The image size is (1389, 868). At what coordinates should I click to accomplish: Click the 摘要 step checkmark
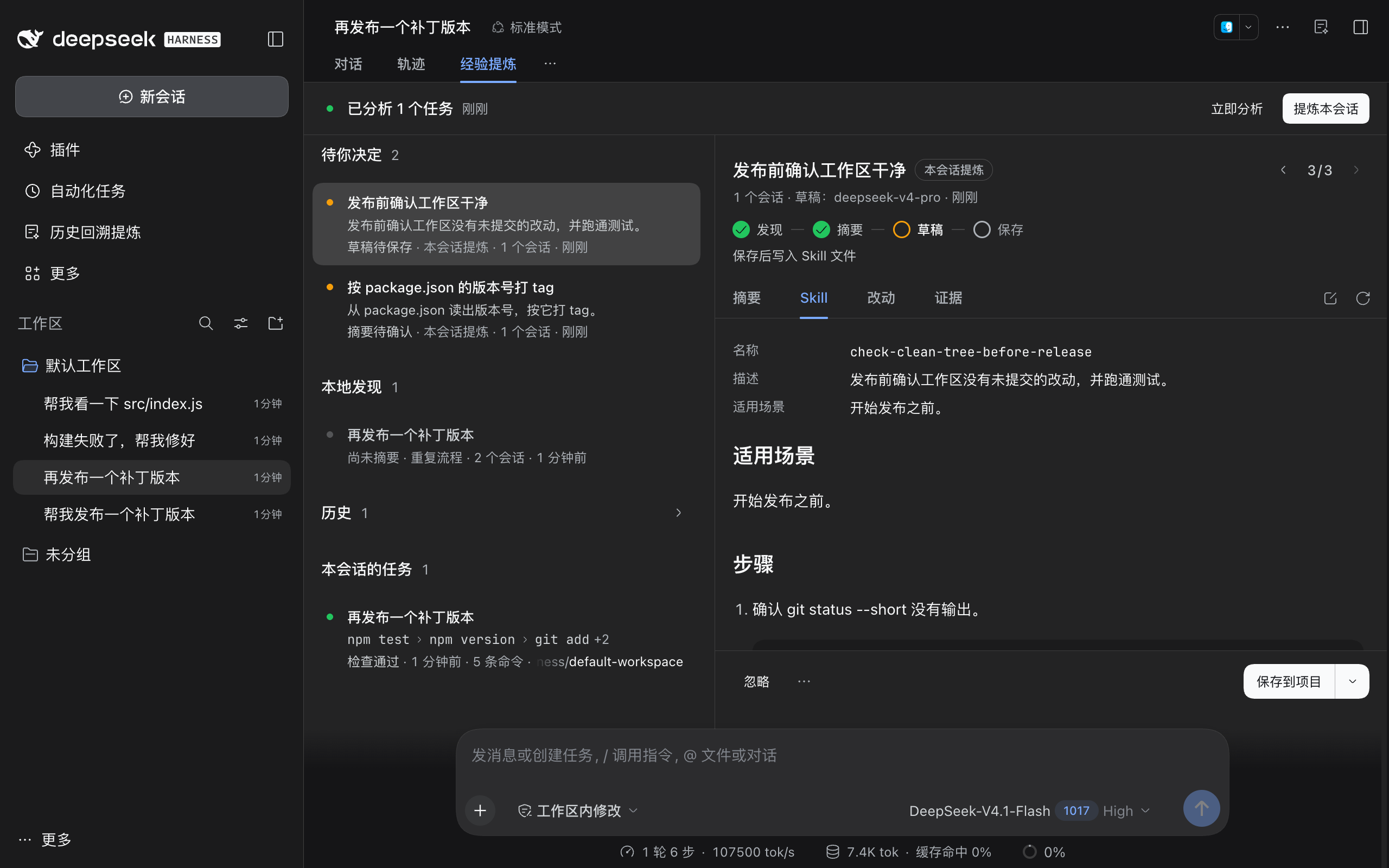pyautogui.click(x=838, y=229)
